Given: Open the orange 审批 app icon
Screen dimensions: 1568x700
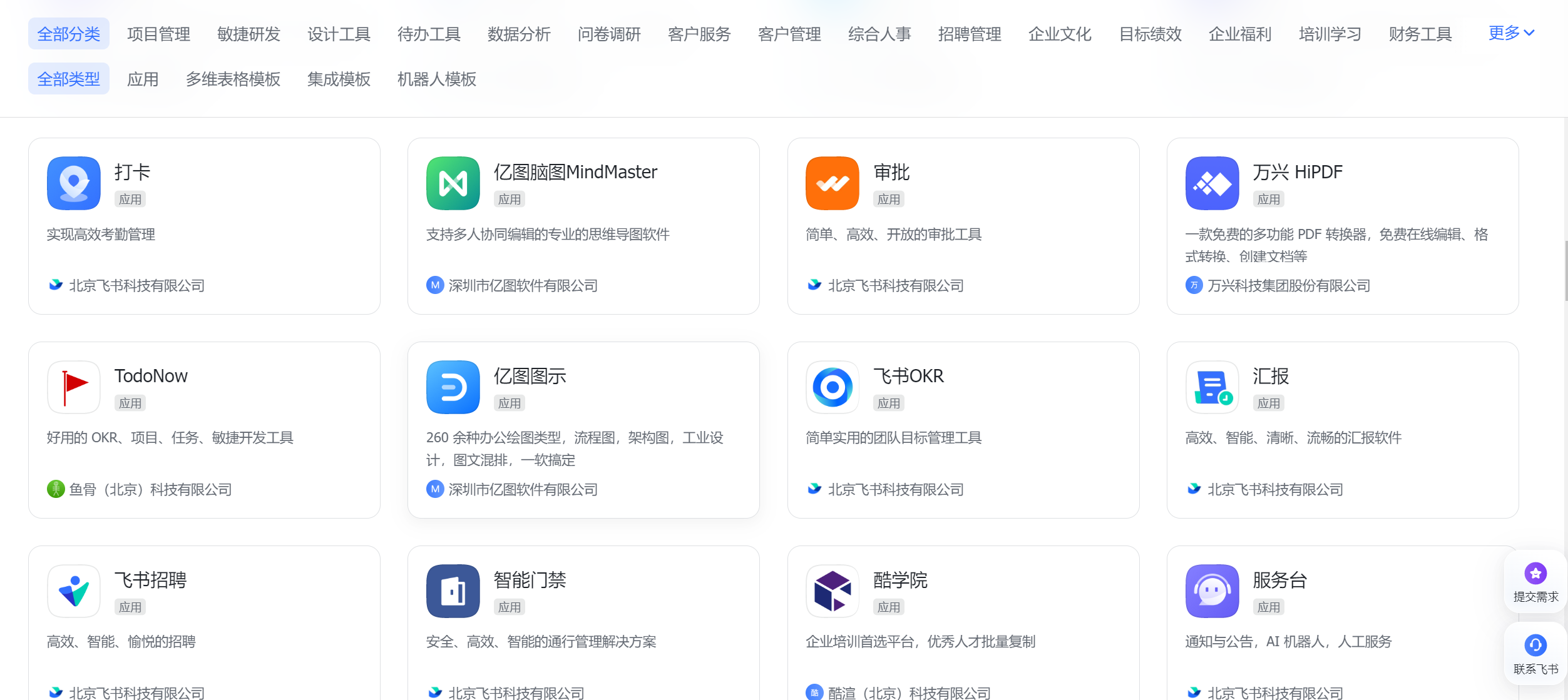Looking at the screenshot, I should click(833, 183).
